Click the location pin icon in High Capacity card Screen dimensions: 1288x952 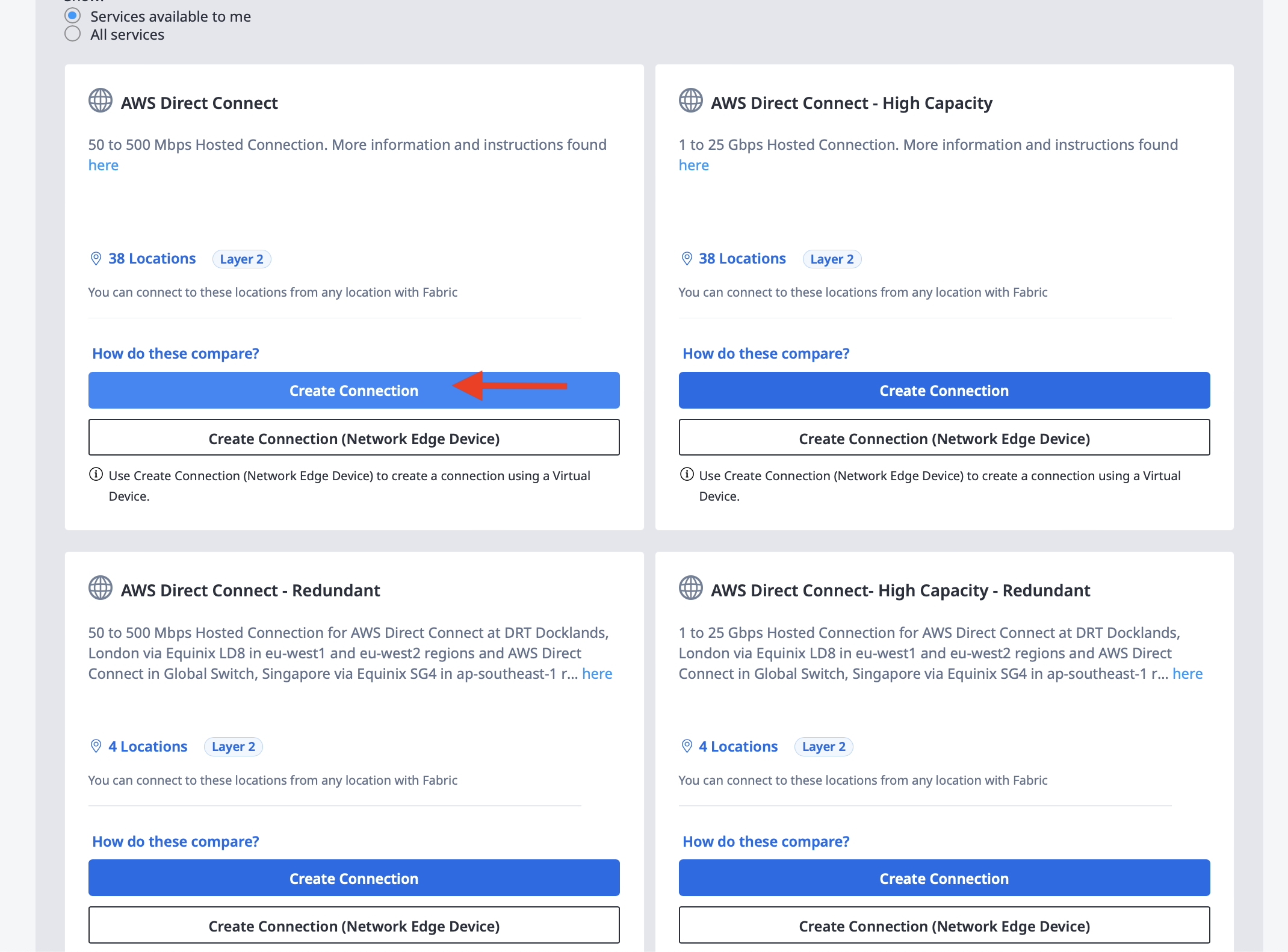coord(687,259)
